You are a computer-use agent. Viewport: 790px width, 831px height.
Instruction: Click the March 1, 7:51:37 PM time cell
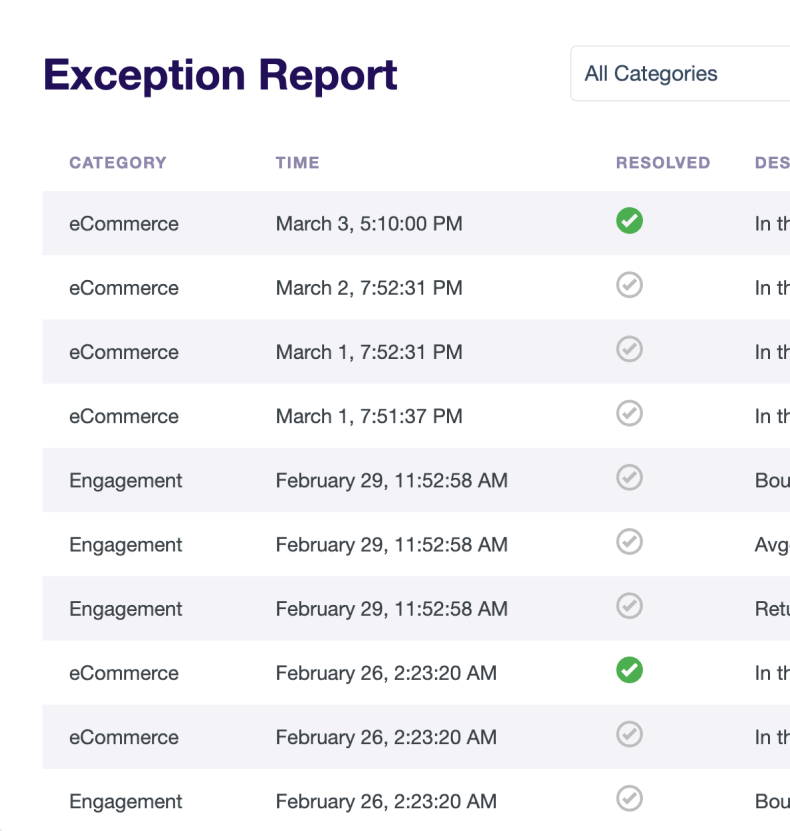click(x=369, y=417)
